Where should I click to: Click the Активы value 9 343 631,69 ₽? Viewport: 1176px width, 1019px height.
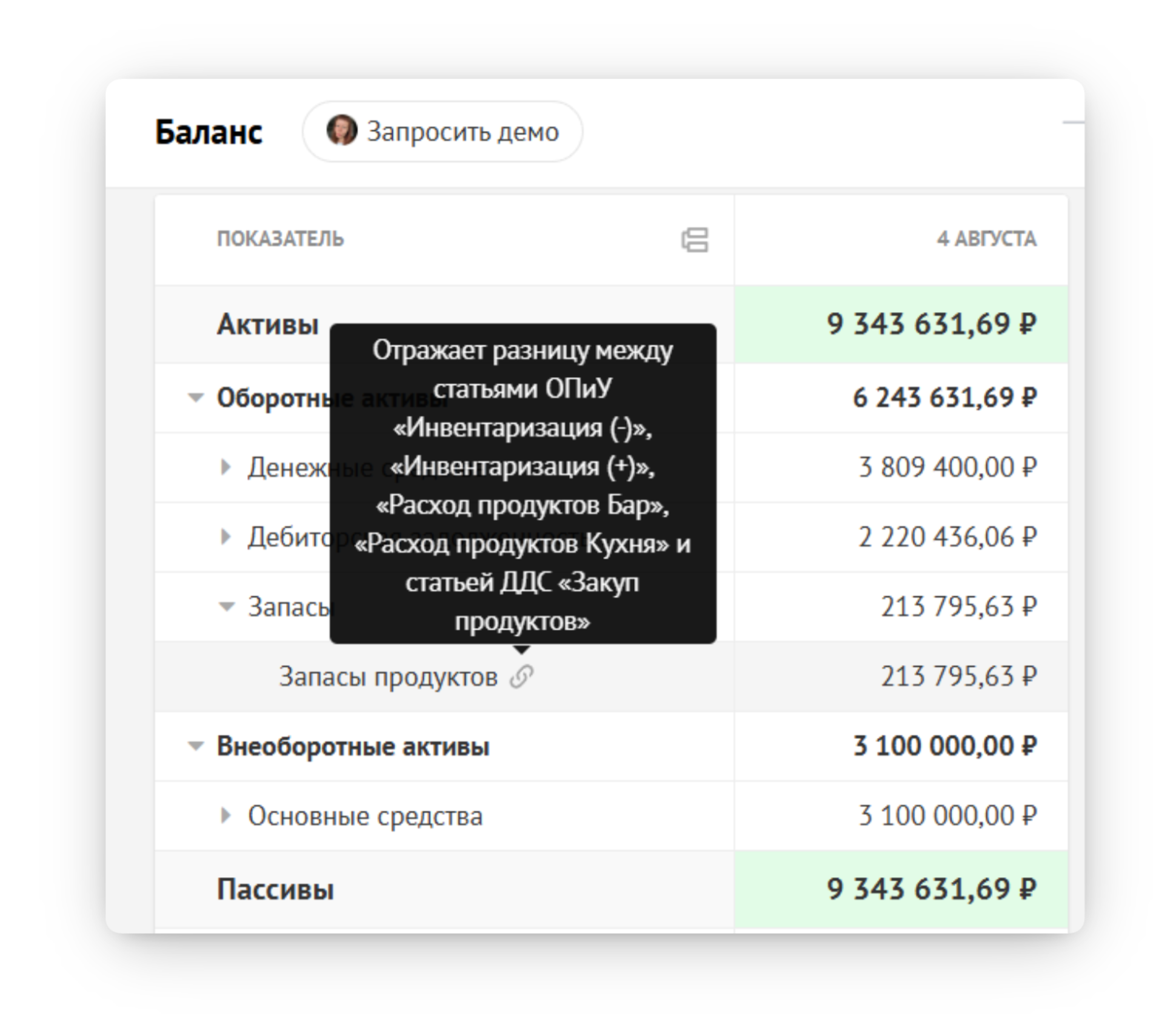932,324
